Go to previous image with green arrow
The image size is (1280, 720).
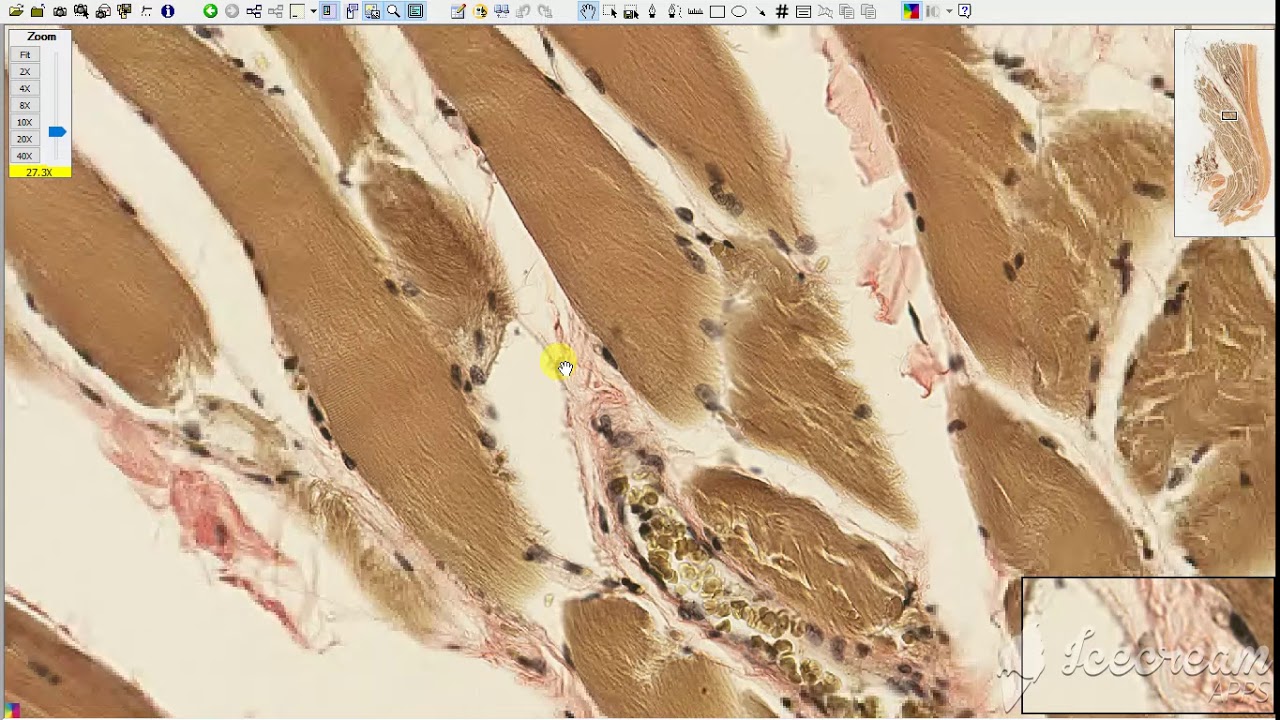point(210,11)
